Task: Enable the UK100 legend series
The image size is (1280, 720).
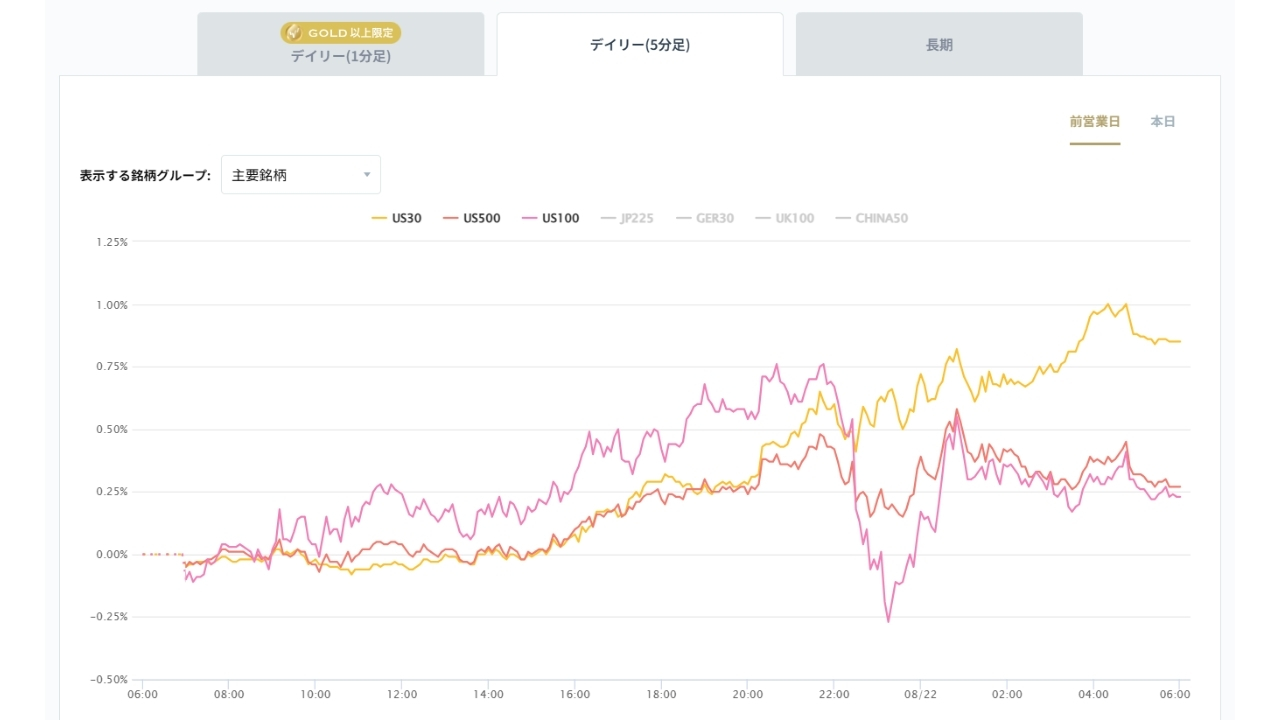Action: (x=785, y=218)
